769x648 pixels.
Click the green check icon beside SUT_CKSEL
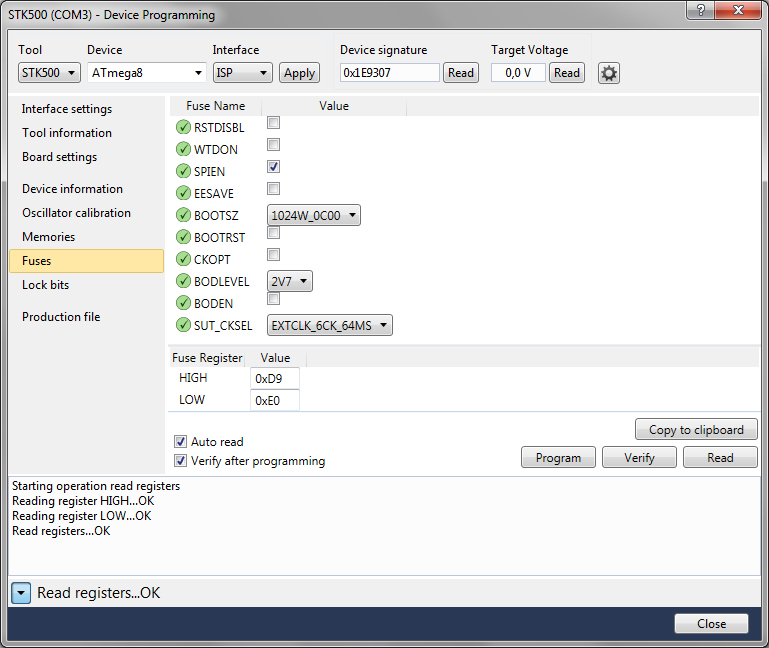[183, 325]
